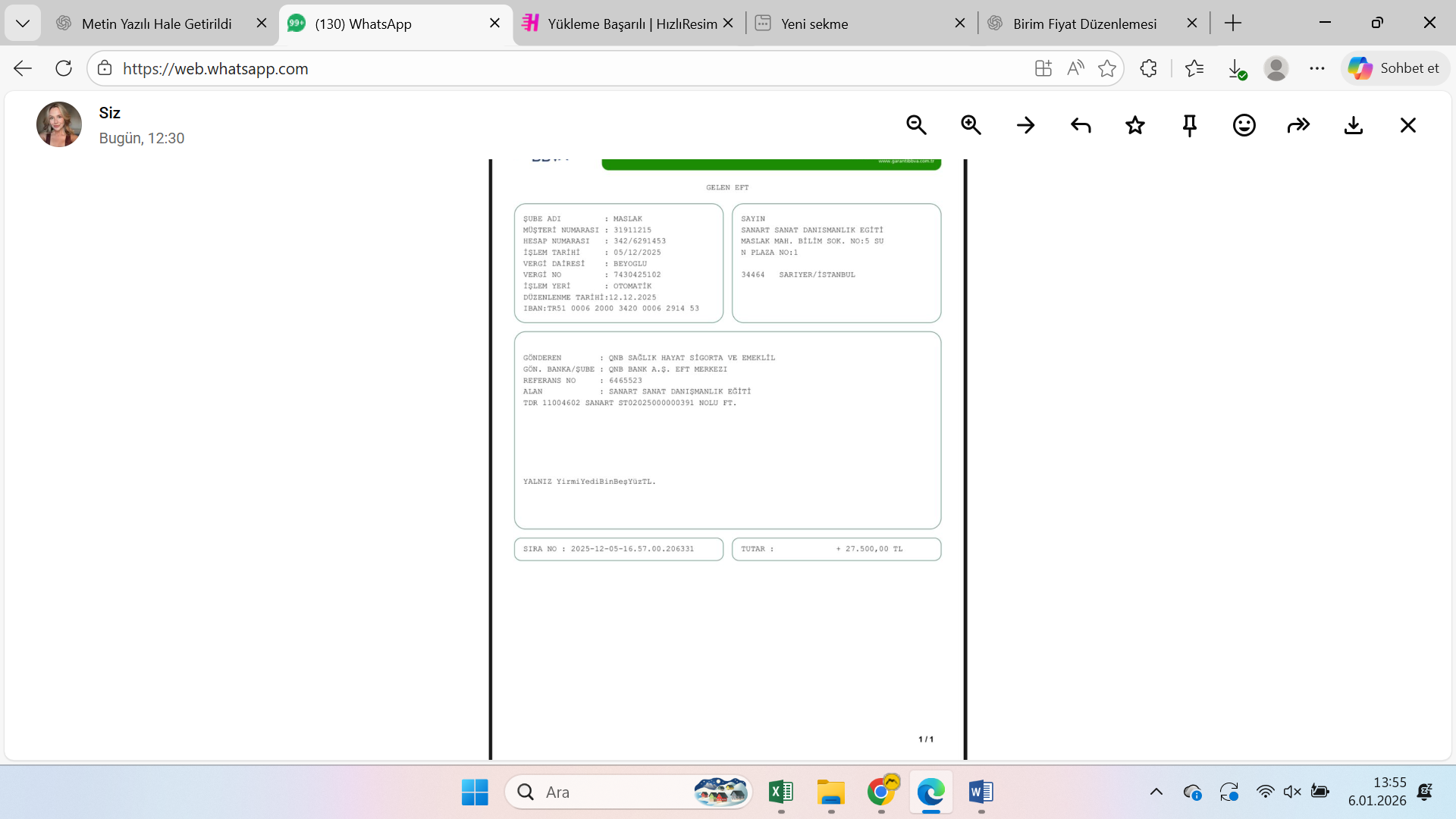Forward this image to another chat
The width and height of the screenshot is (1456, 819).
1299,125
